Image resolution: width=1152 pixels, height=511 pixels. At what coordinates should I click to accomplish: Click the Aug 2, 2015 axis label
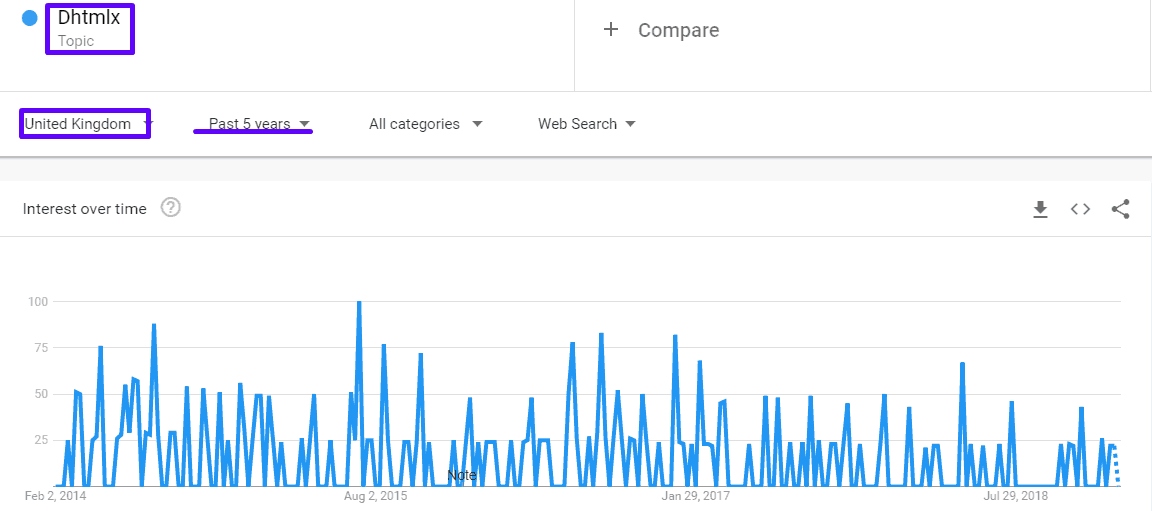tap(375, 496)
